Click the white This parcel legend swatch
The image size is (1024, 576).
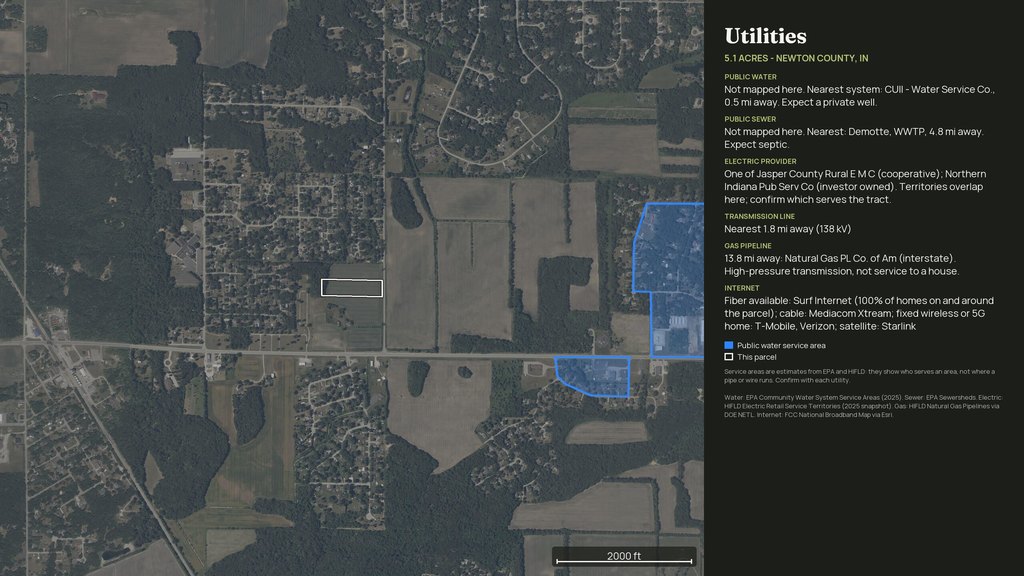(729, 357)
